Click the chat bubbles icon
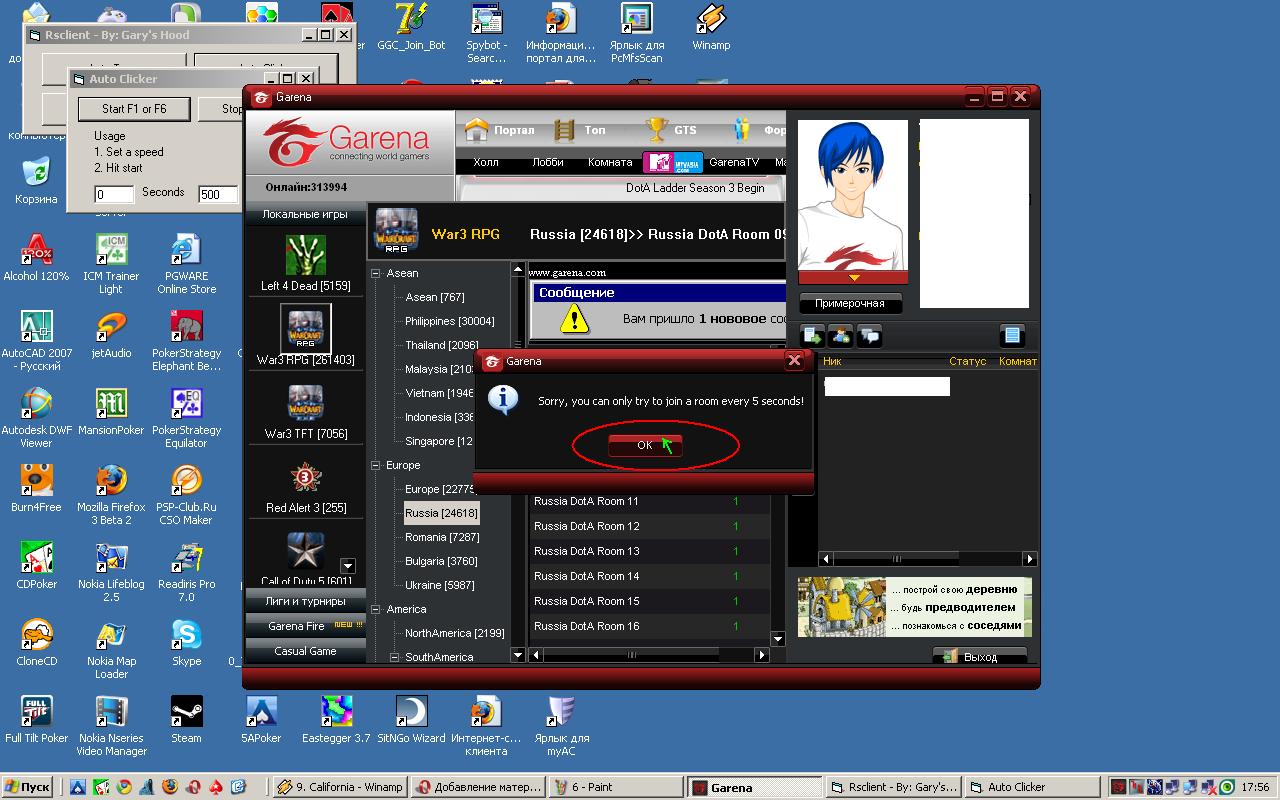This screenshot has height=800, width=1280. point(869,336)
